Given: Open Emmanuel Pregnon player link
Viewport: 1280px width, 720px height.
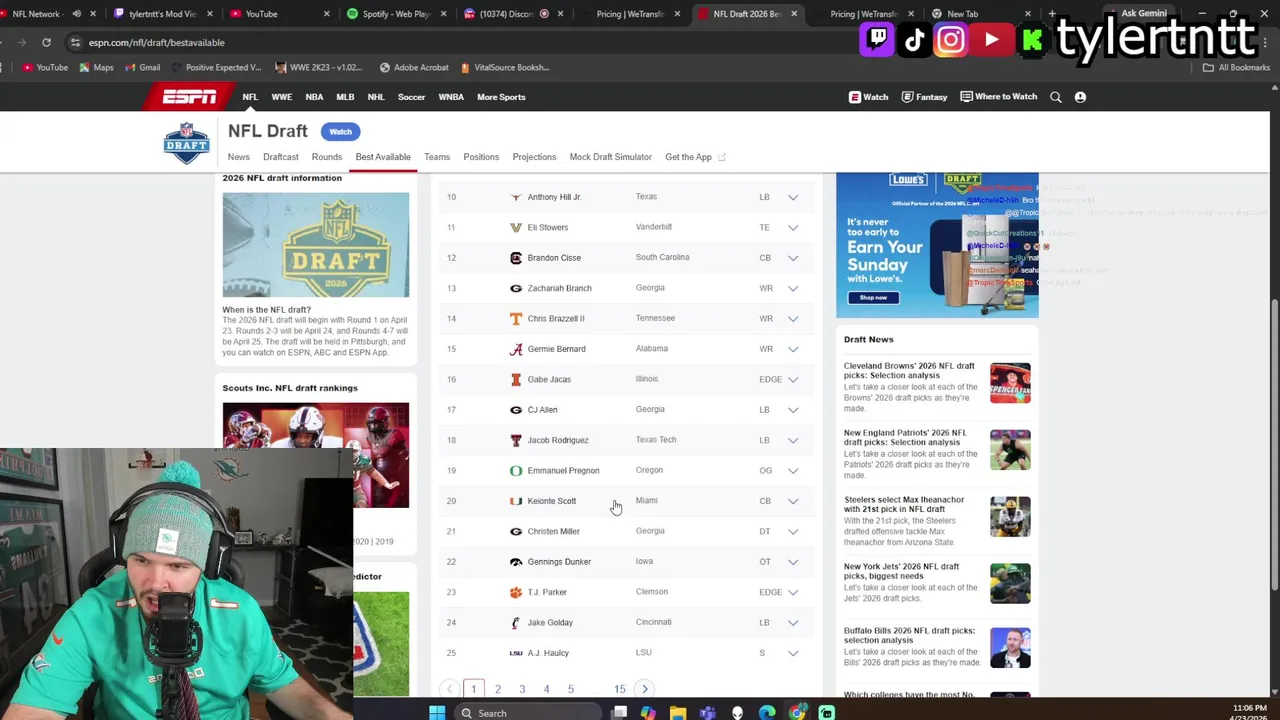Looking at the screenshot, I should pos(563,470).
